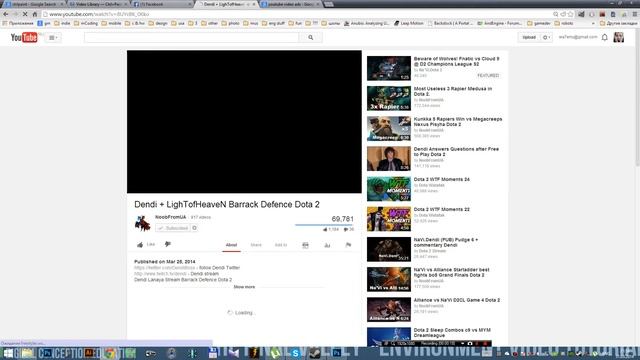Select the Add to tab
The width and height of the screenshot is (640, 360).
281,245
